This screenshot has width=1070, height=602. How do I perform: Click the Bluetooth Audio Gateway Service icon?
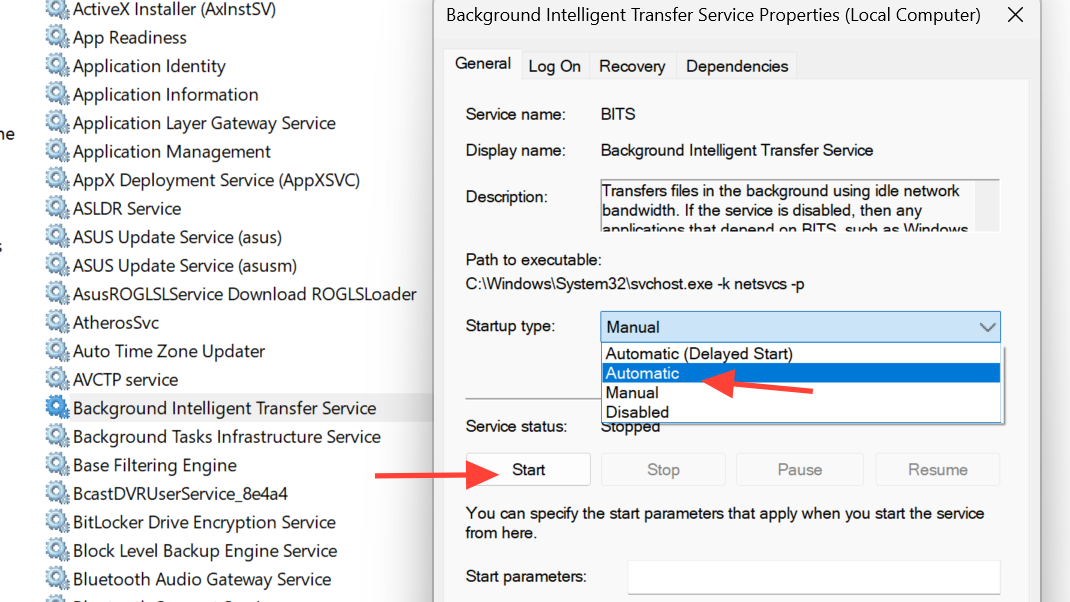pos(58,580)
